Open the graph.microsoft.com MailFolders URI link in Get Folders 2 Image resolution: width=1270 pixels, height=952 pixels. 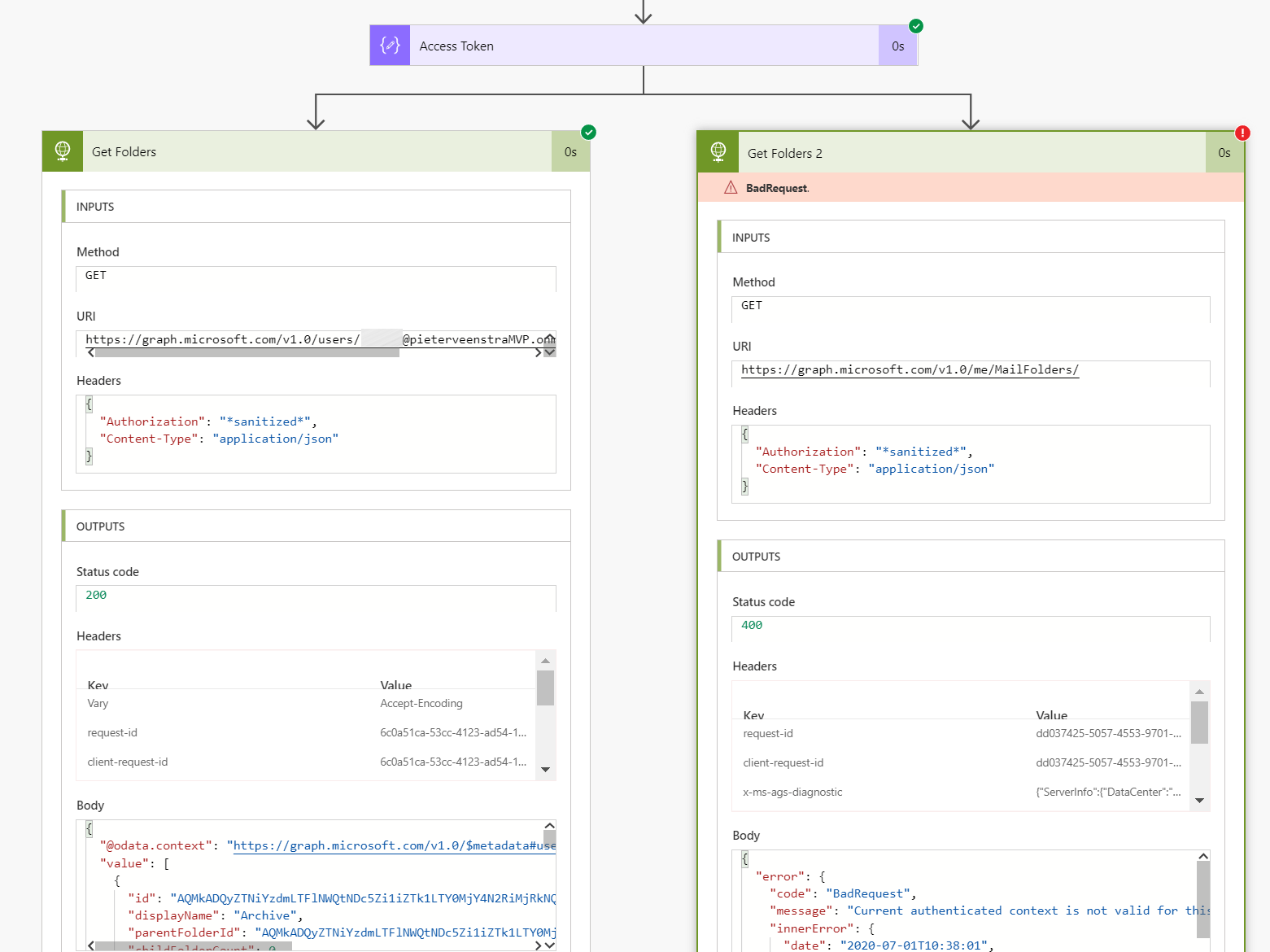[910, 370]
